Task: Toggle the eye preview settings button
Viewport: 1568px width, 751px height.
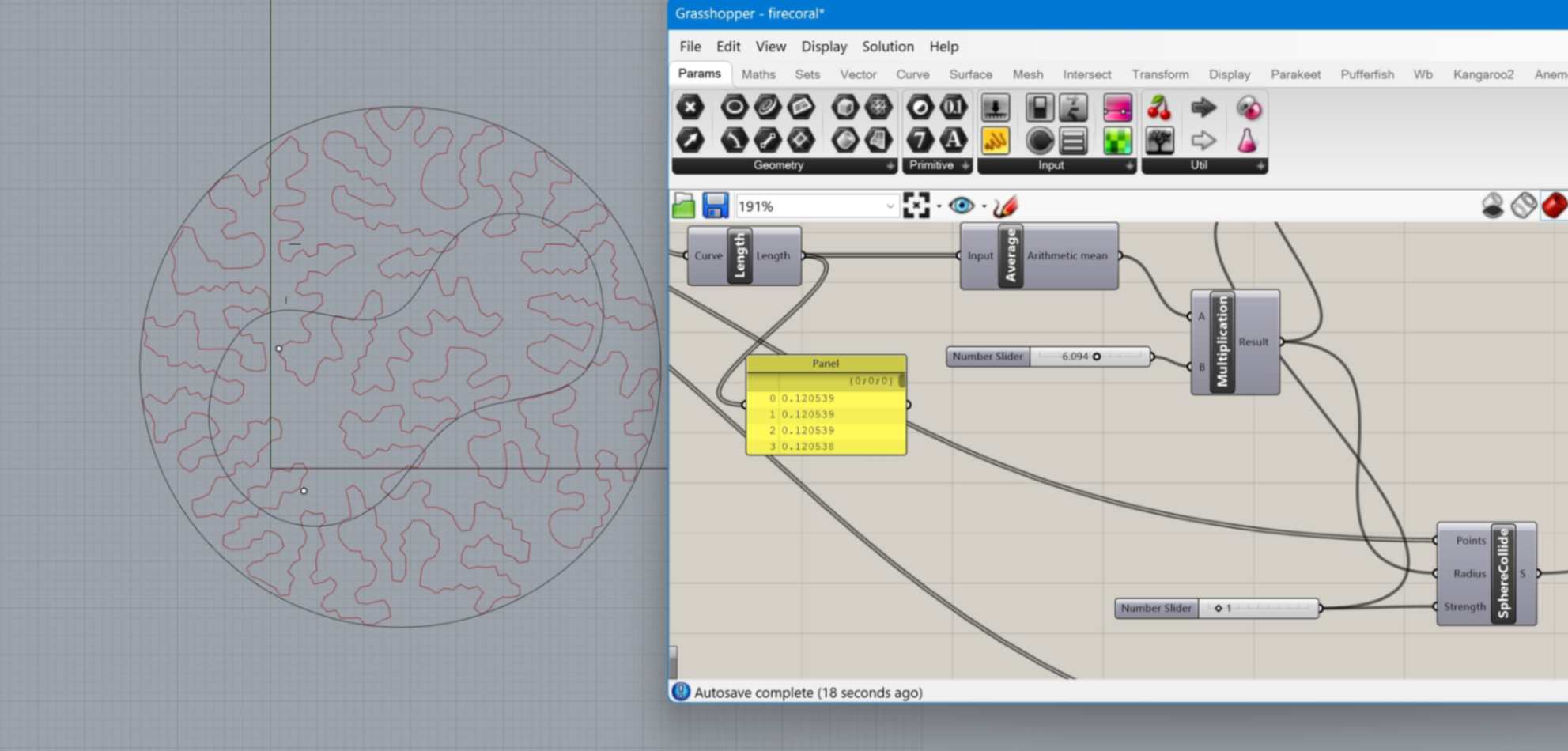Action: (961, 206)
